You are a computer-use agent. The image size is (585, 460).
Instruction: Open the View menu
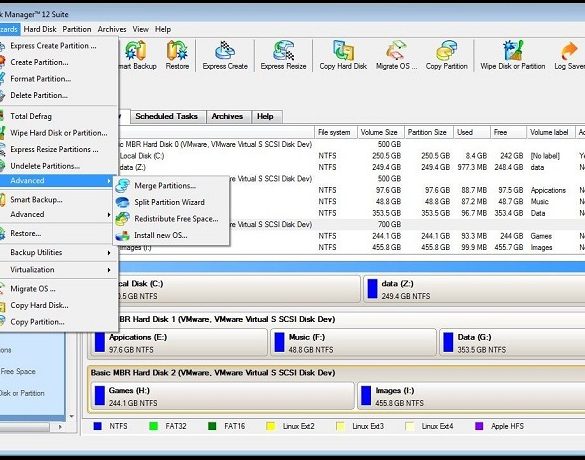(140, 29)
